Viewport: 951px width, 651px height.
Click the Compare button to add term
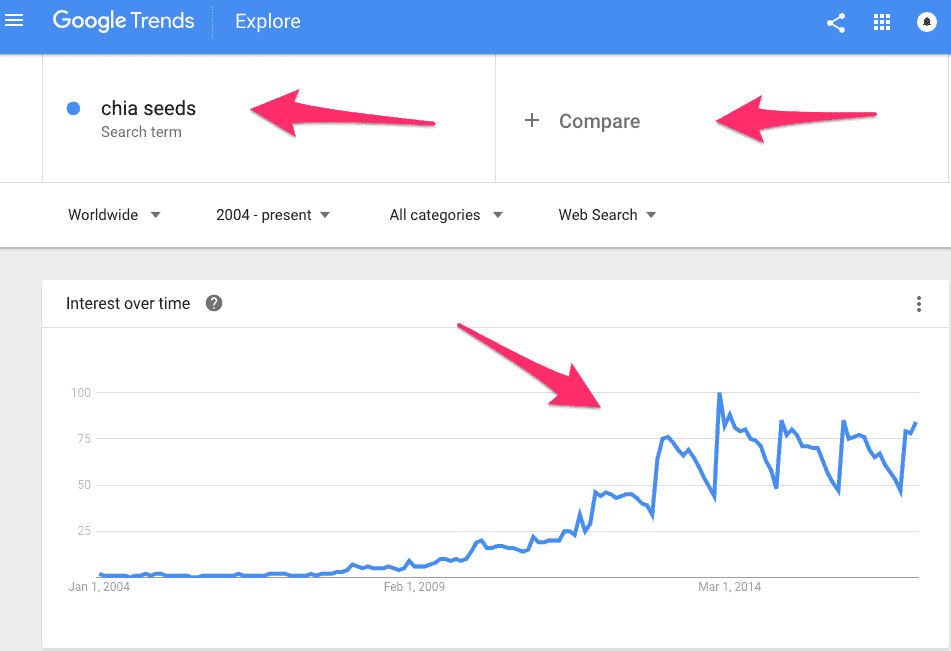[x=599, y=121]
